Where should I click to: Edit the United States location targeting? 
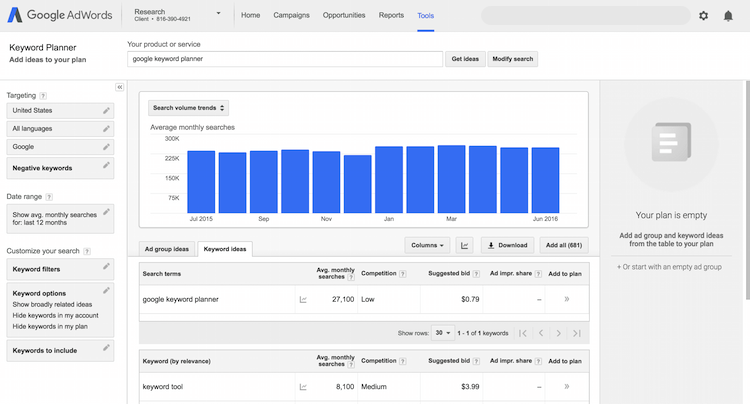pyautogui.click(x=106, y=110)
